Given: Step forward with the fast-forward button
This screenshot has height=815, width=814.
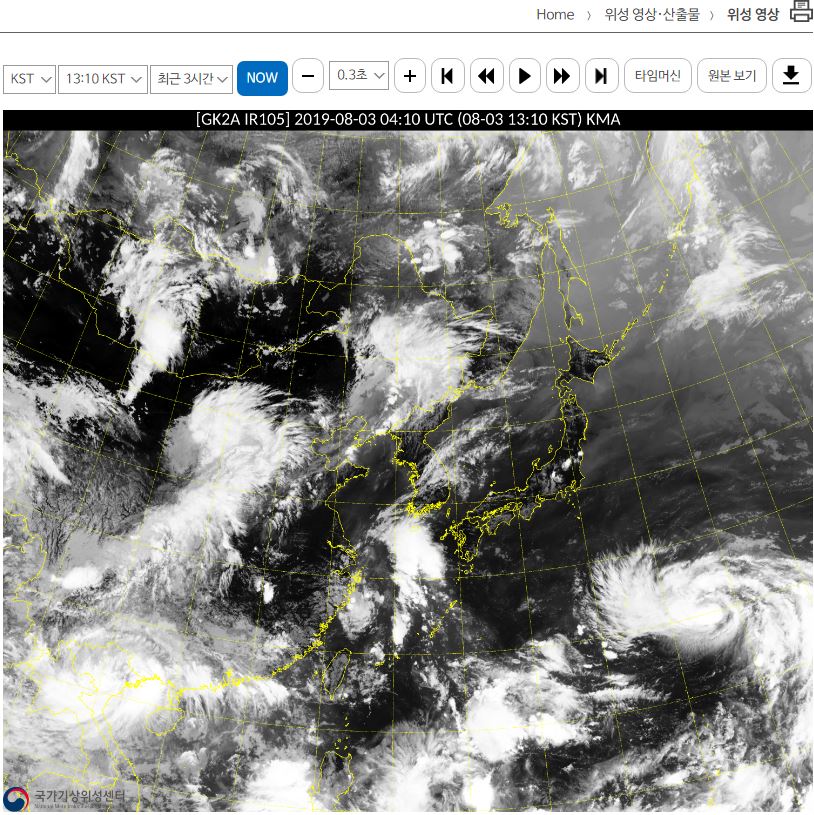Looking at the screenshot, I should tap(562, 77).
